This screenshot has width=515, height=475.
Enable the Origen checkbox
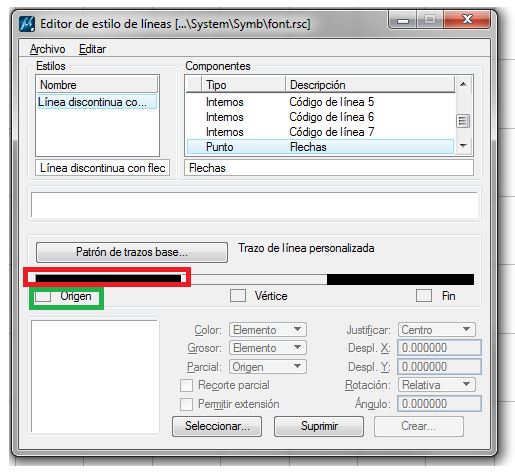click(x=43, y=296)
